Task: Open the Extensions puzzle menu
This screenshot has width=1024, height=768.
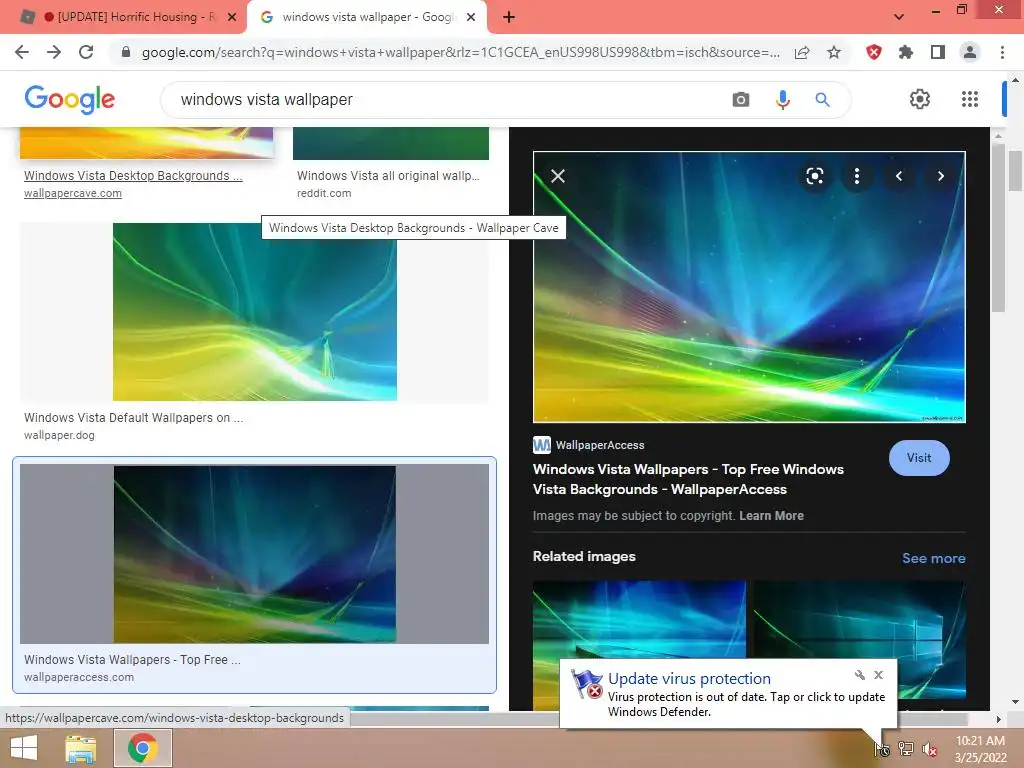Action: click(x=905, y=52)
